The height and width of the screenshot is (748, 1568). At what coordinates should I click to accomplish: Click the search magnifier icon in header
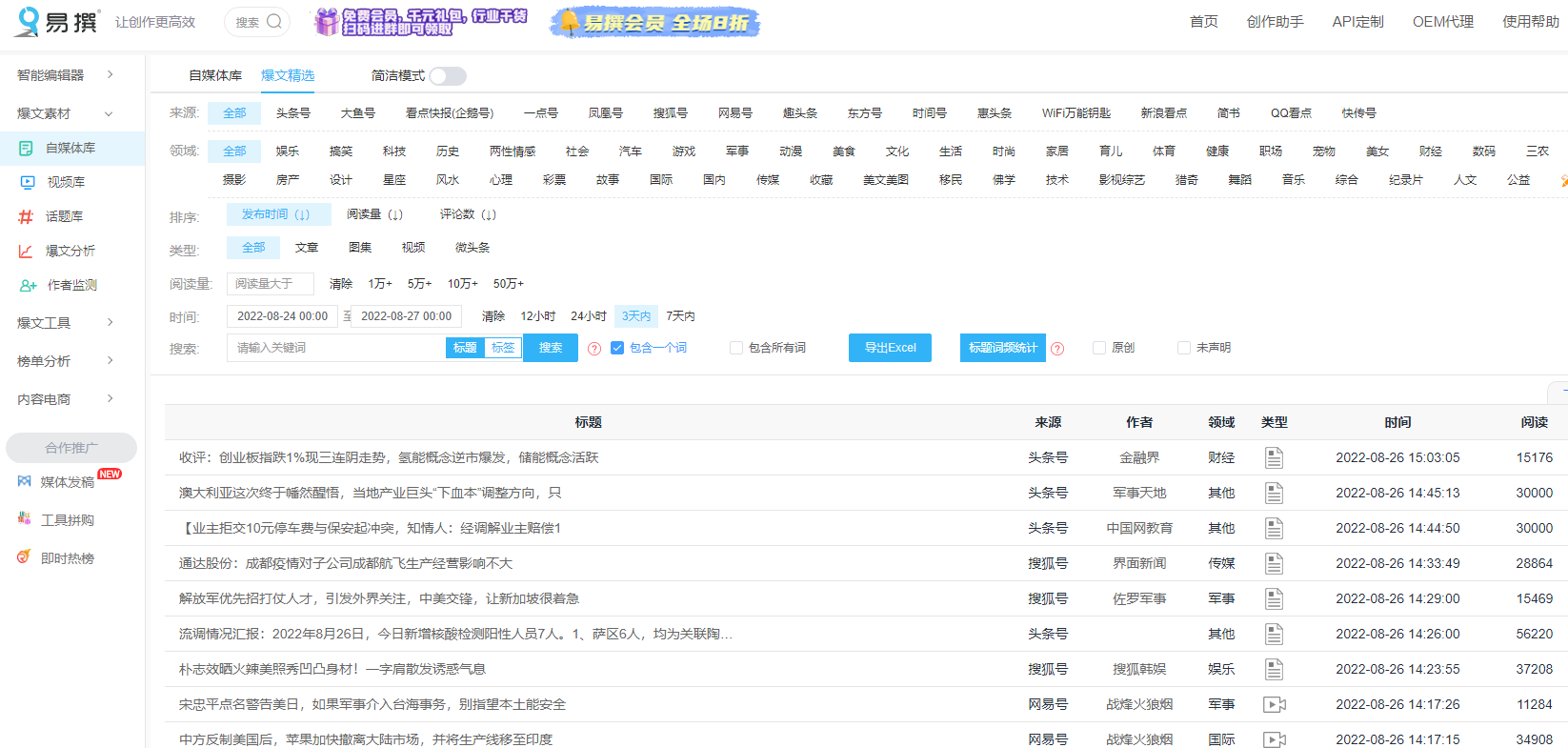[x=274, y=21]
